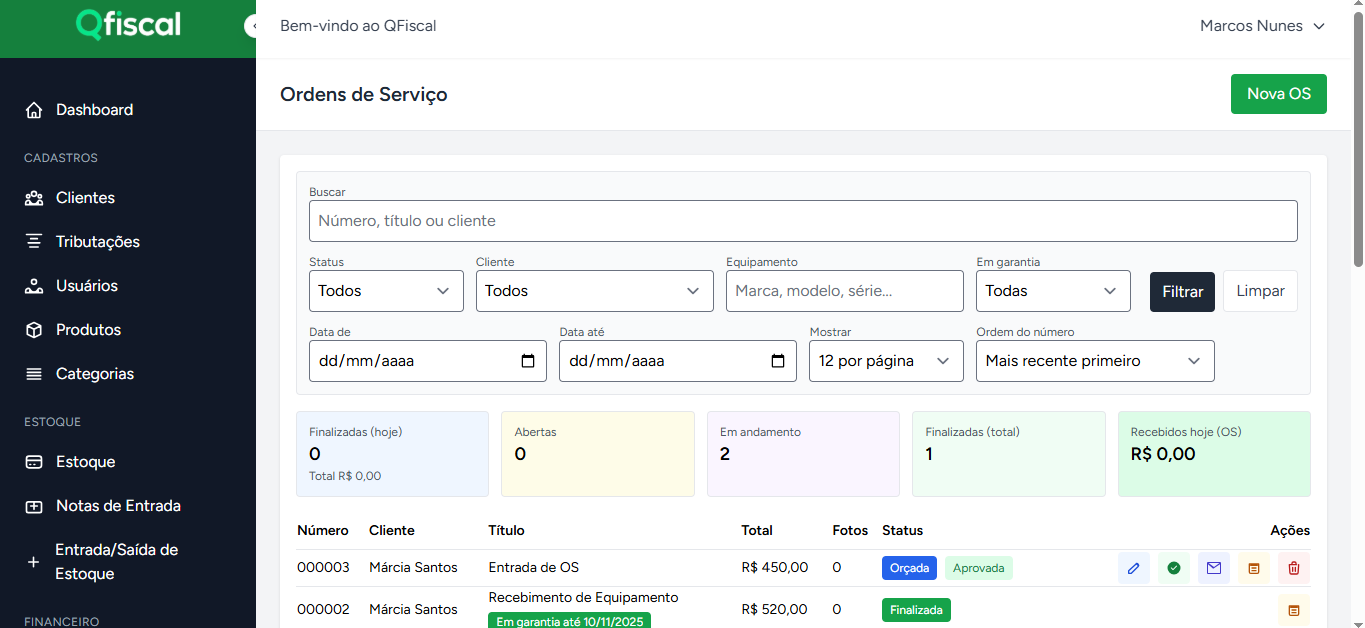Change the Ordem do número sort dropdown
This screenshot has height=628, width=1365.
[x=1094, y=361]
